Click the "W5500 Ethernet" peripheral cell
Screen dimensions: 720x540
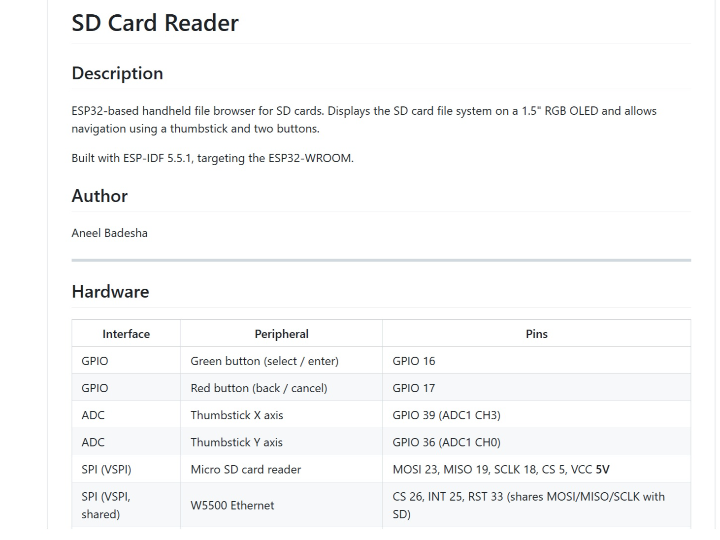232,505
